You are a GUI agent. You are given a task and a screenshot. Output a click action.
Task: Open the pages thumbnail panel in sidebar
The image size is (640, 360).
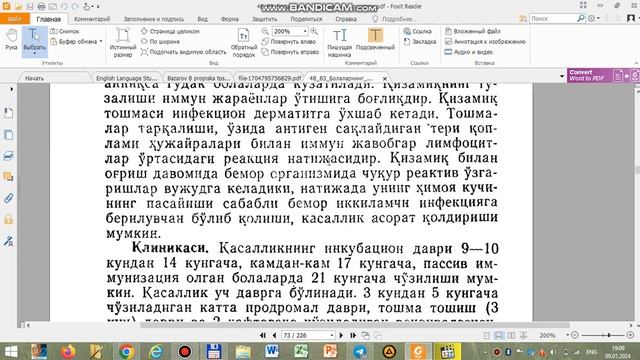8,134
